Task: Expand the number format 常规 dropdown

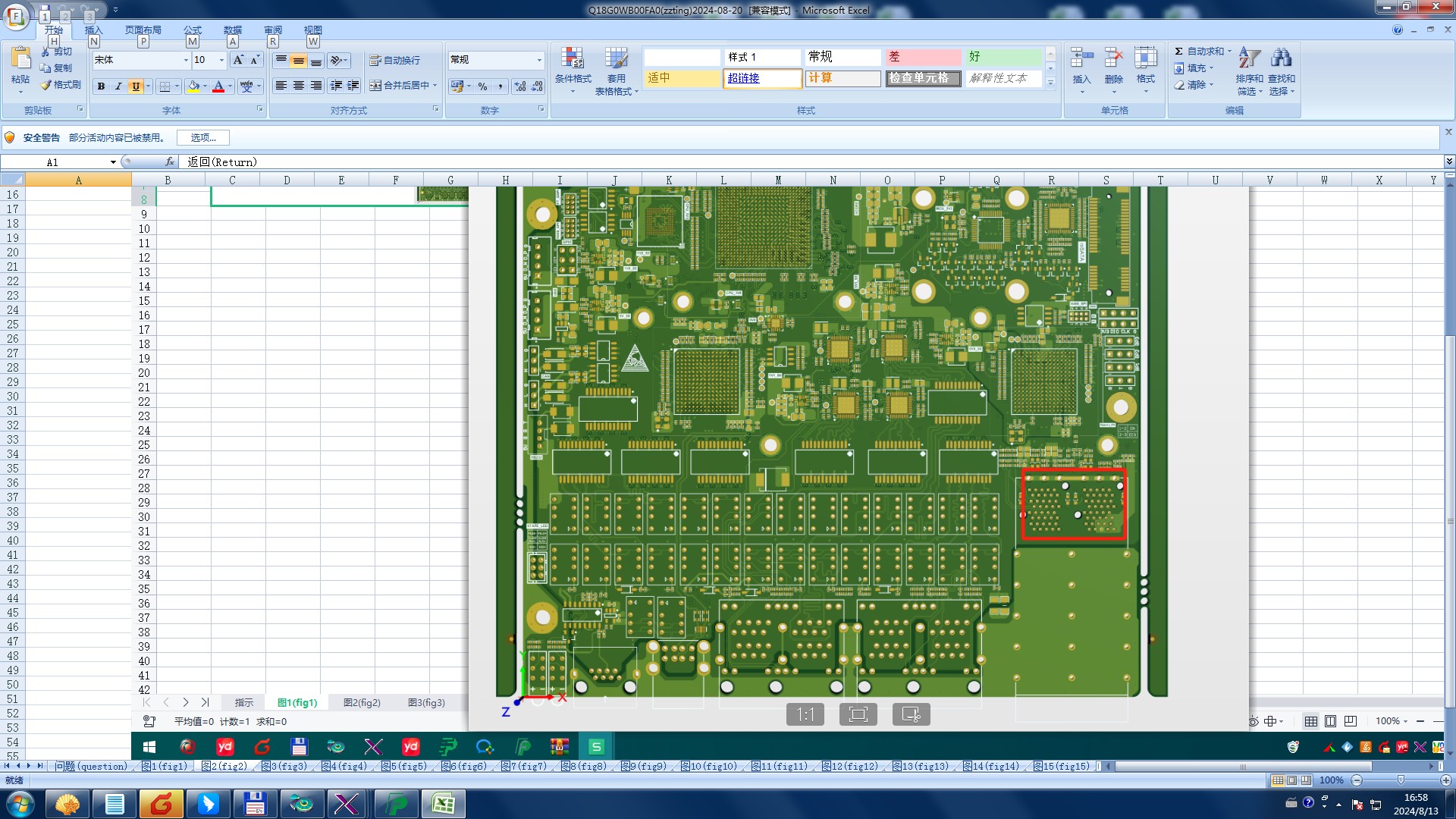Action: (x=539, y=60)
